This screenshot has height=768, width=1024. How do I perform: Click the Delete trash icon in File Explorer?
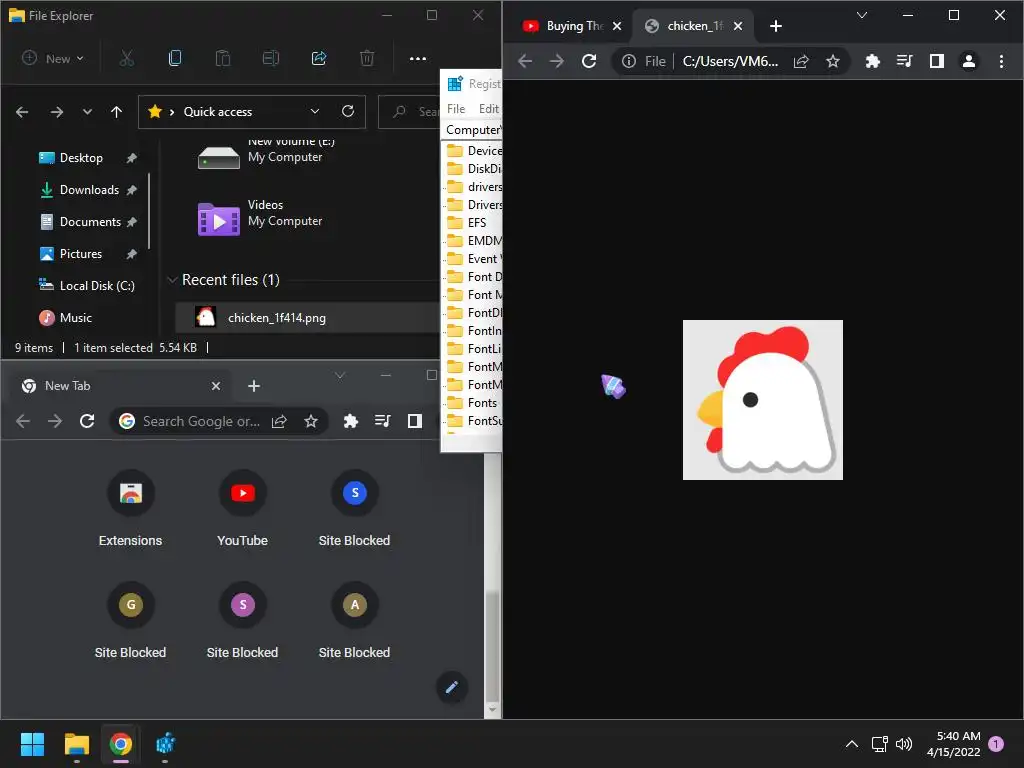pyautogui.click(x=367, y=58)
